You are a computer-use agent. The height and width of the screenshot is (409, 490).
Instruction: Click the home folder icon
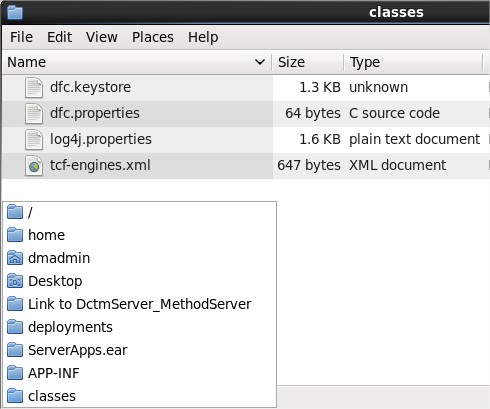(x=15, y=235)
